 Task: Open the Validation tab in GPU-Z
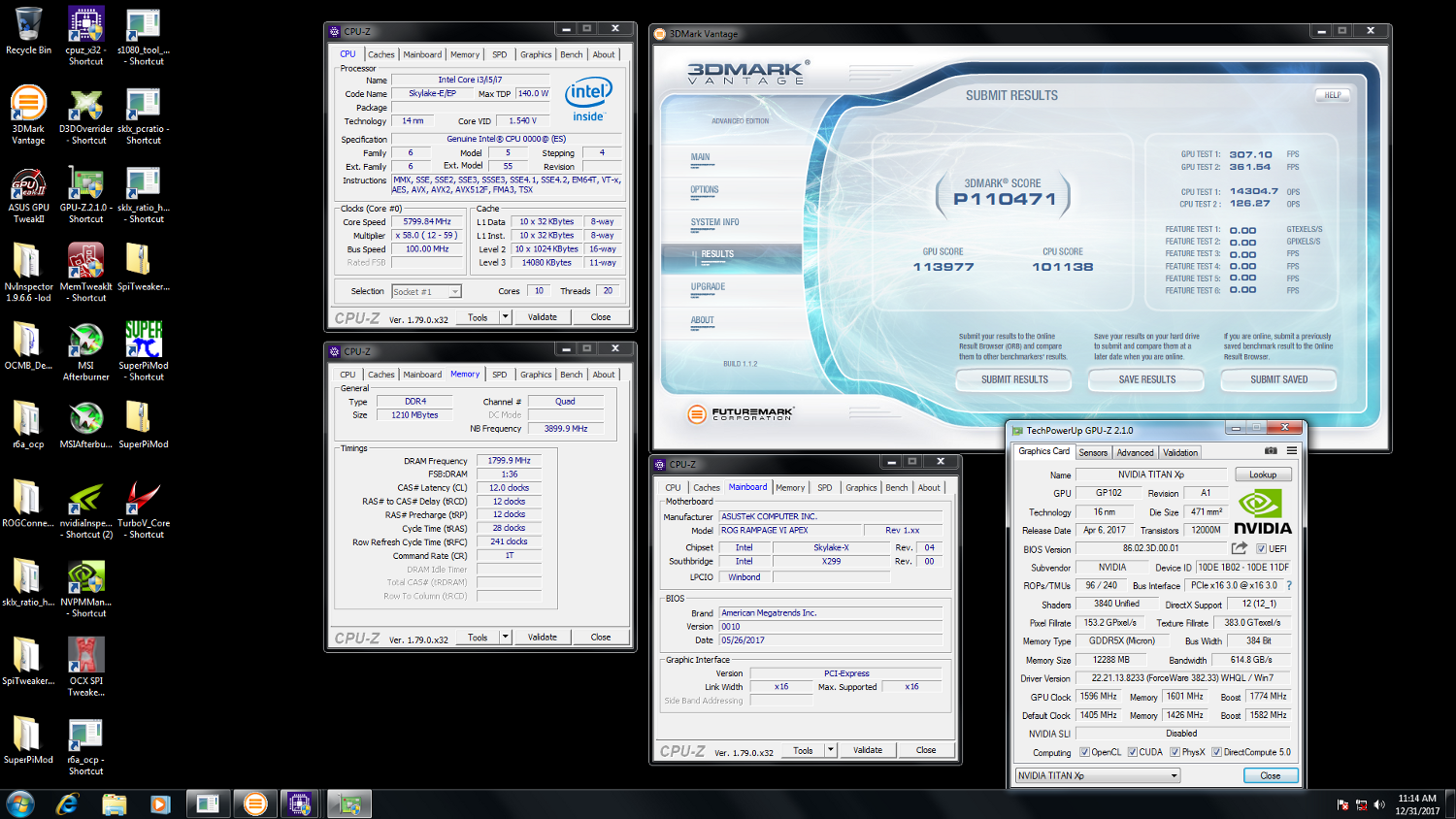tap(1180, 452)
